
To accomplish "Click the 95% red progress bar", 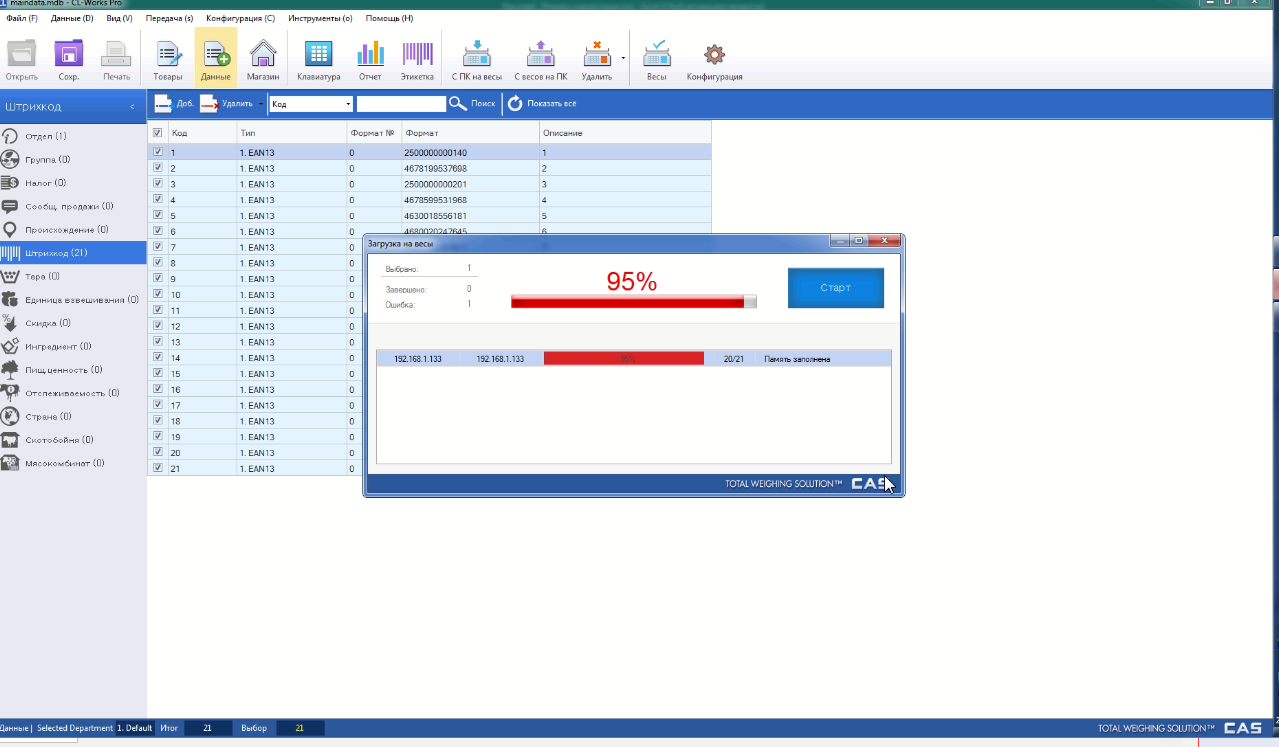I will [x=633, y=302].
